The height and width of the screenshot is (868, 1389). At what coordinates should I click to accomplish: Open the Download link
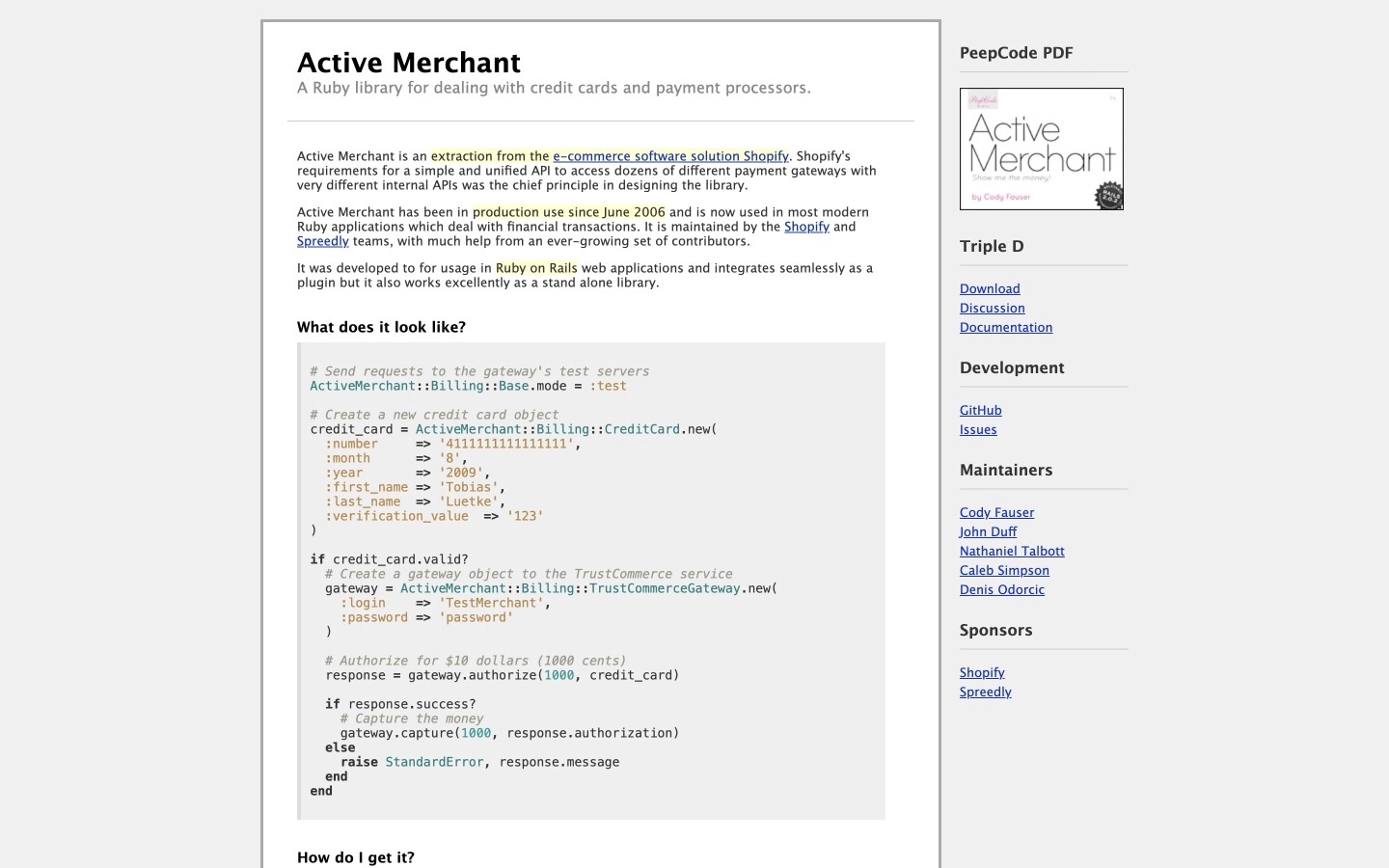990,288
